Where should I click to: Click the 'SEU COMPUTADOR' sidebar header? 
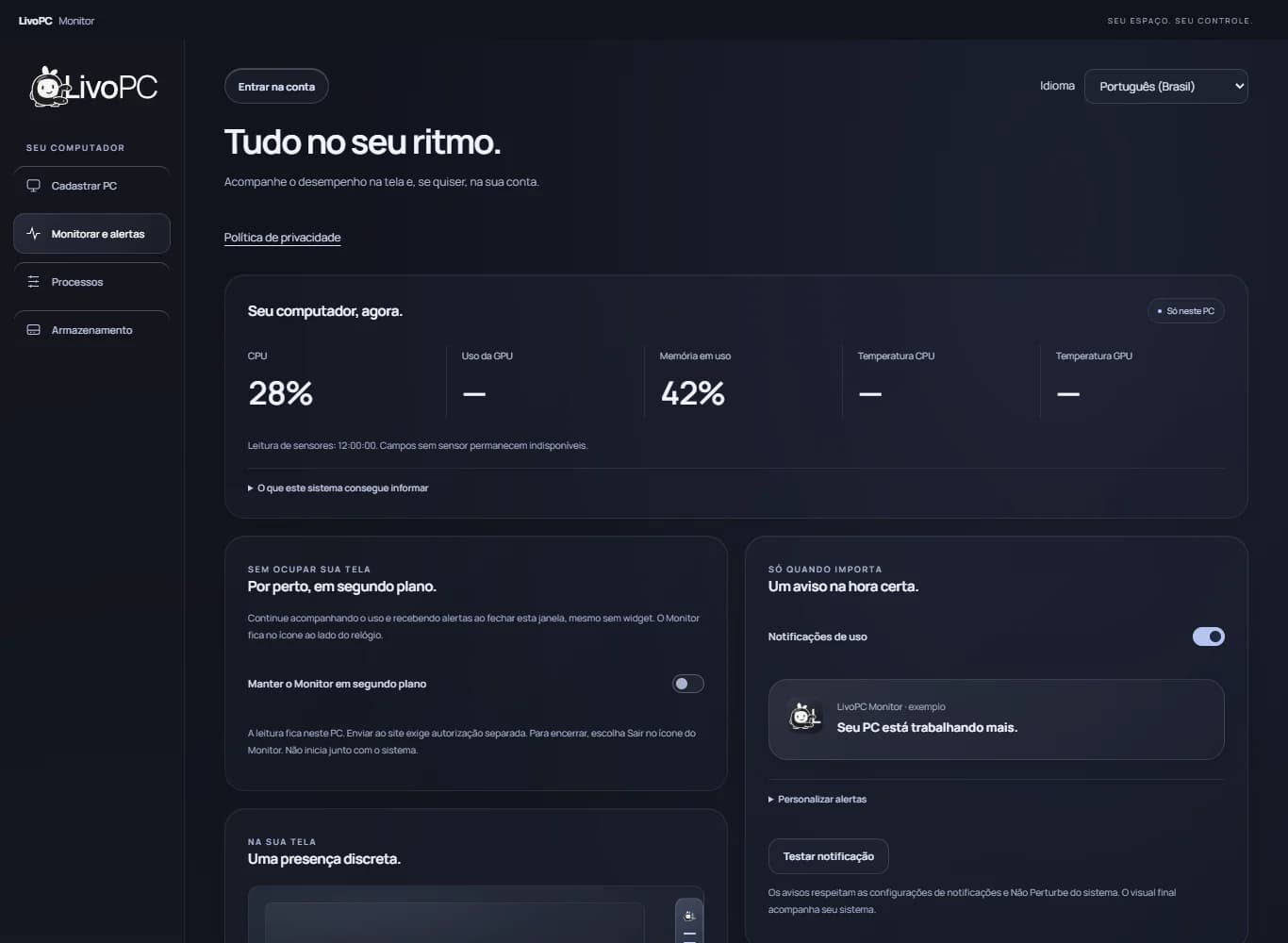click(x=75, y=148)
